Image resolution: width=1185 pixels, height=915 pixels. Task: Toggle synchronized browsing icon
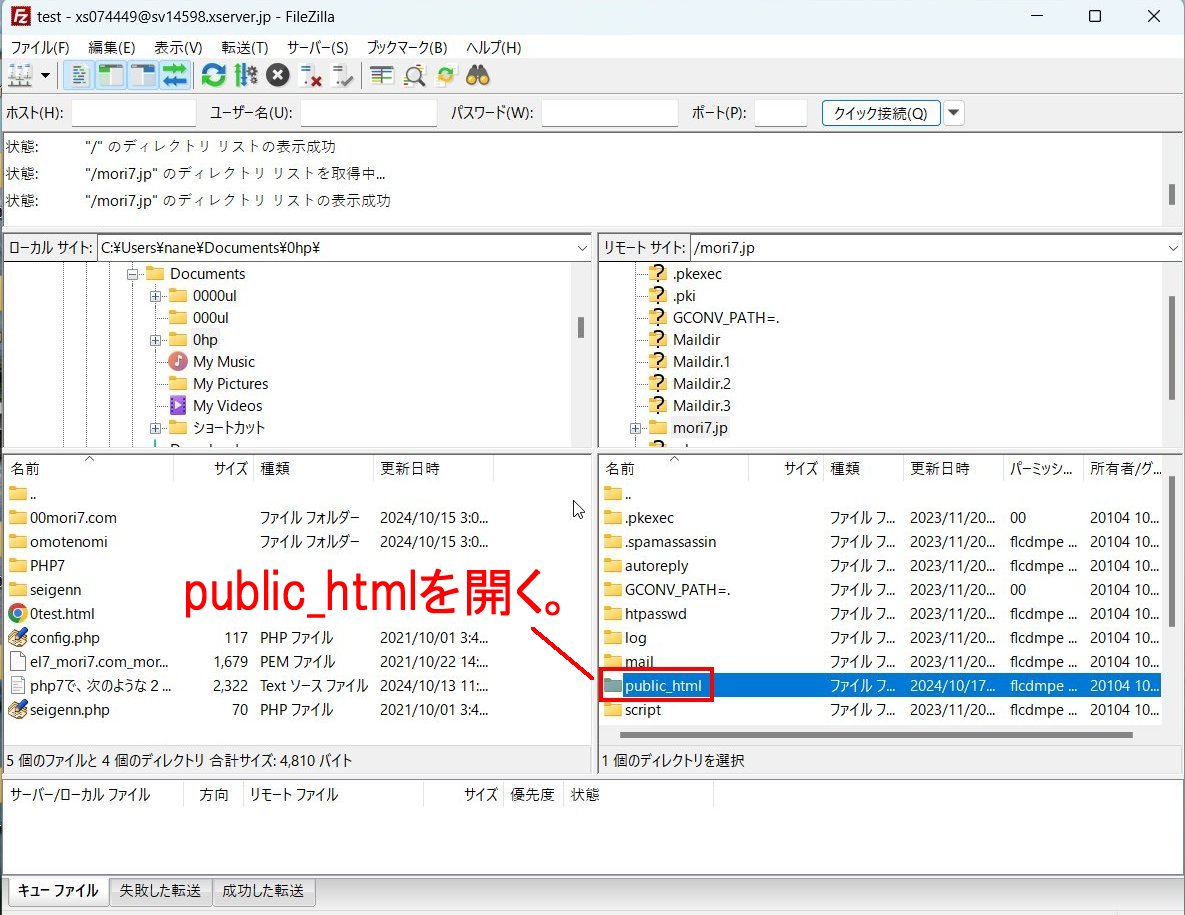point(446,76)
